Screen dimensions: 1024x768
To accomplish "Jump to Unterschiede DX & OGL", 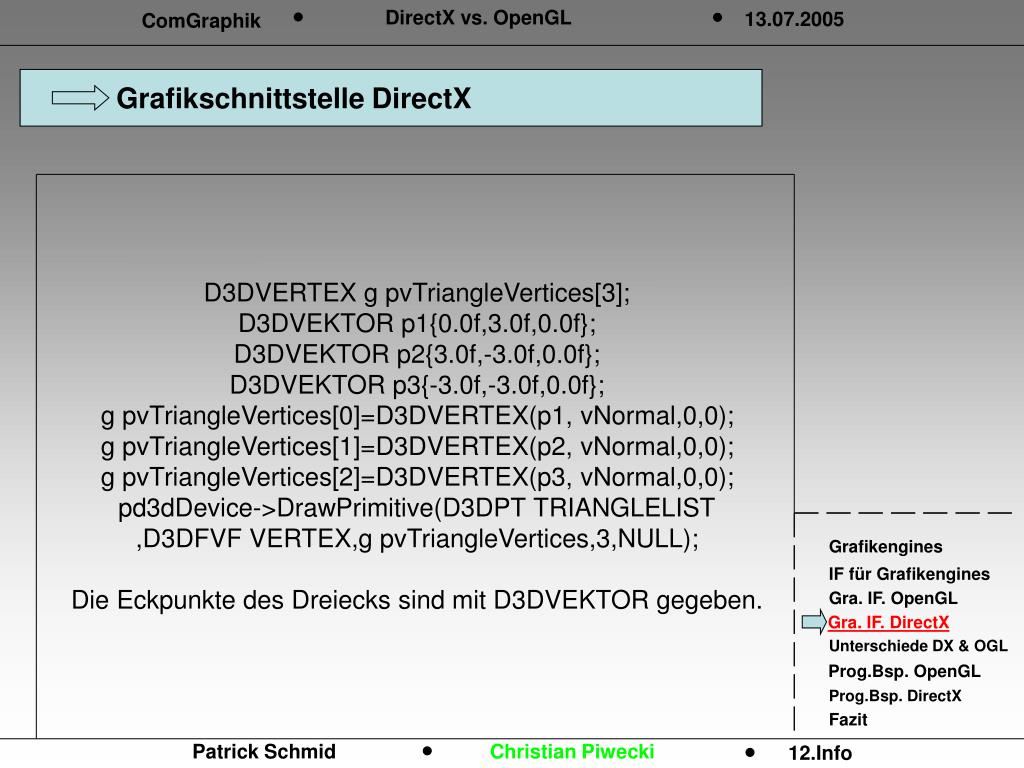I will (918, 646).
